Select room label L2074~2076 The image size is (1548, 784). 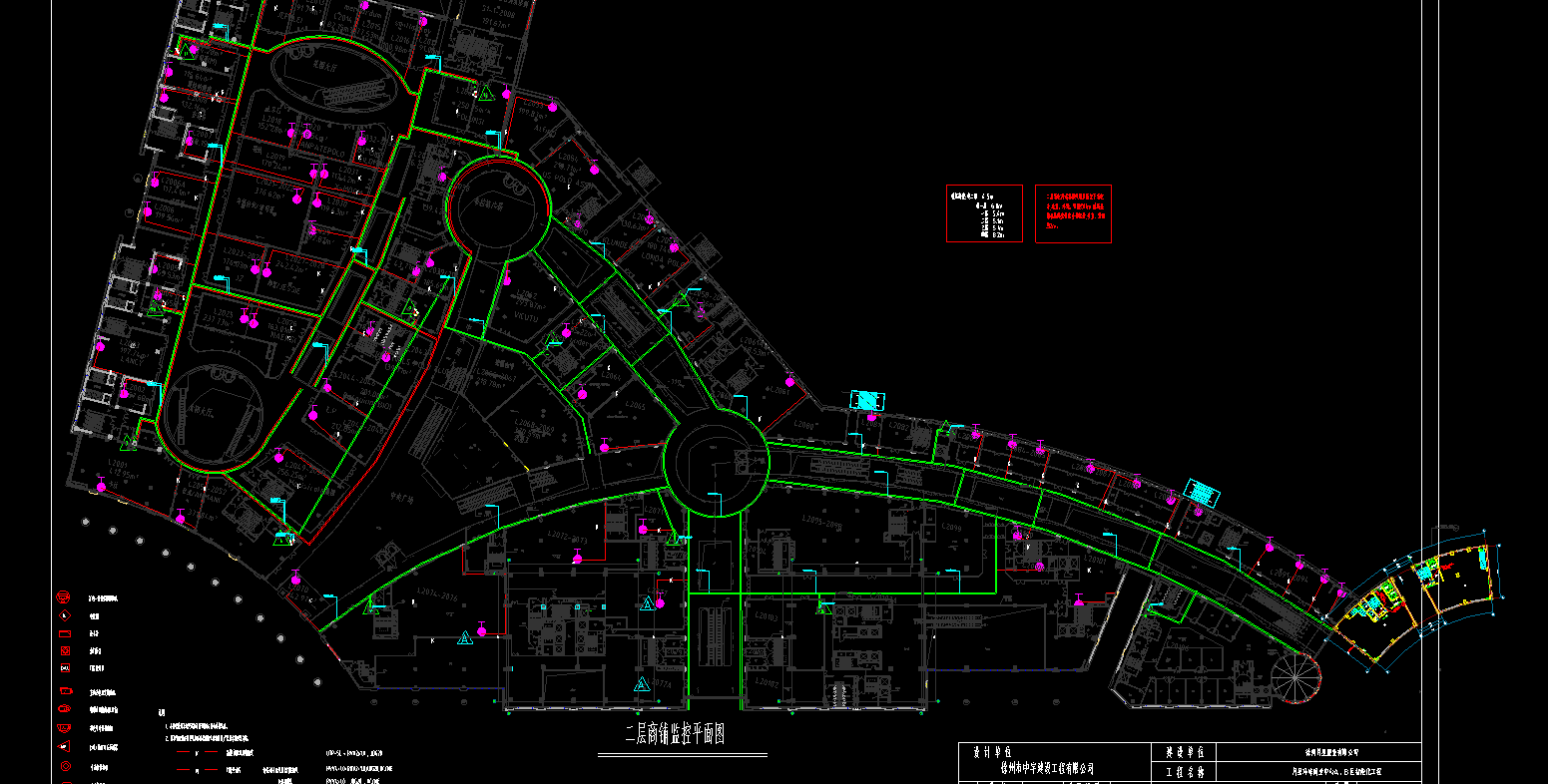tap(437, 594)
